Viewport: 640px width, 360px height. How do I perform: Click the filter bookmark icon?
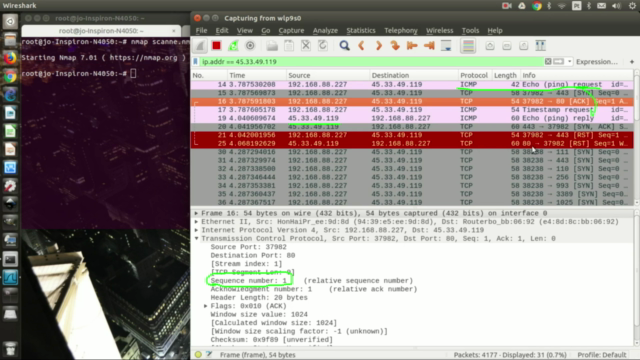(196, 62)
